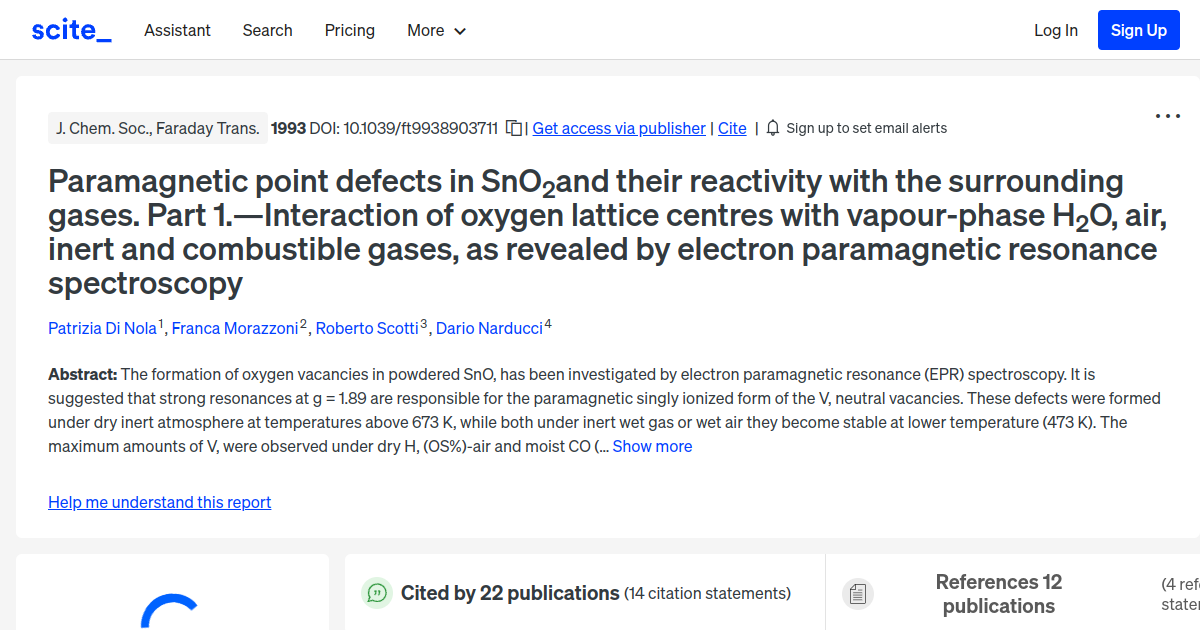Open Get access via publisher link
1200x630 pixels.
point(618,128)
